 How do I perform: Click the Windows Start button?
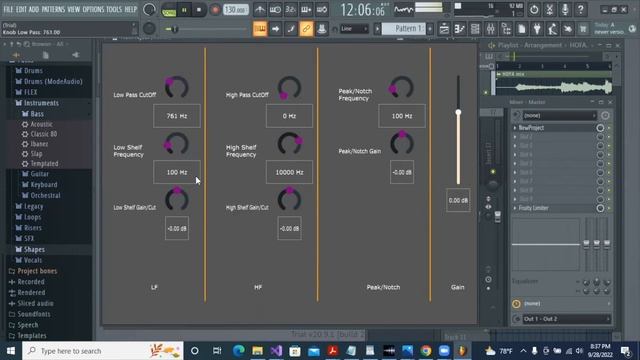pos(11,351)
